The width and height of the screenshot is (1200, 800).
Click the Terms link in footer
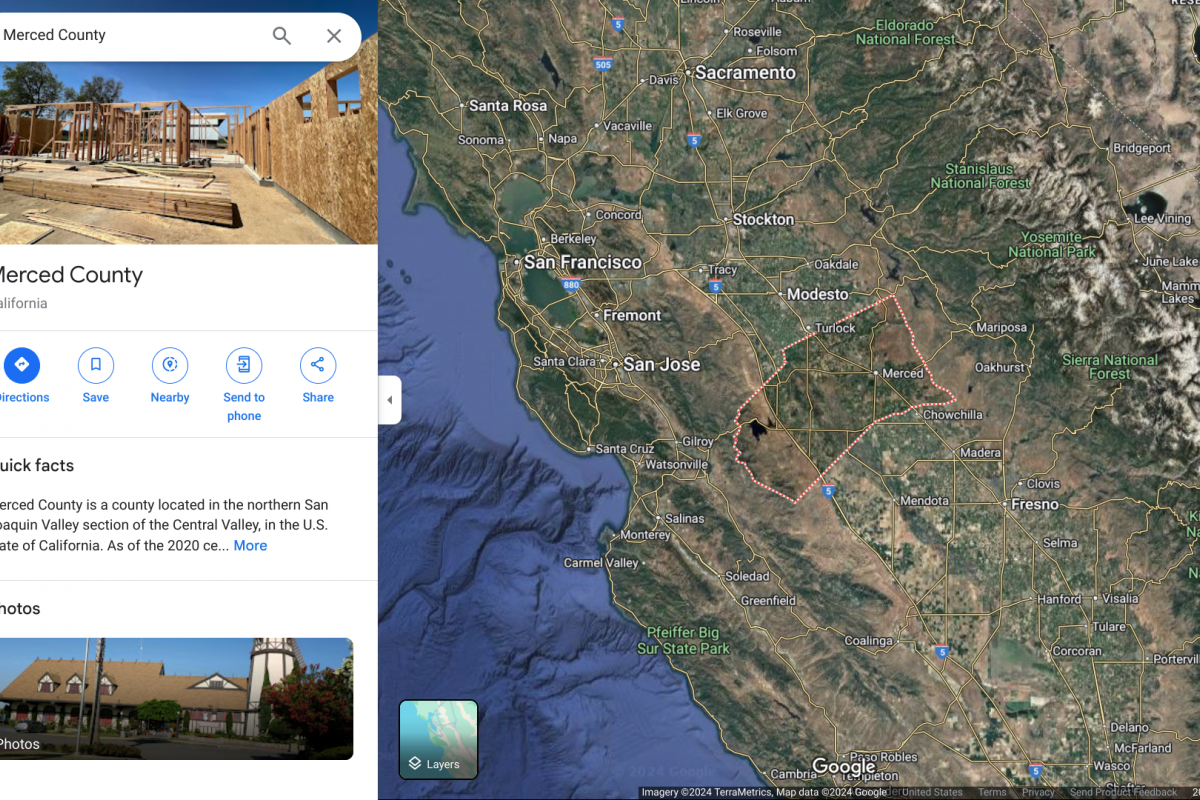992,793
